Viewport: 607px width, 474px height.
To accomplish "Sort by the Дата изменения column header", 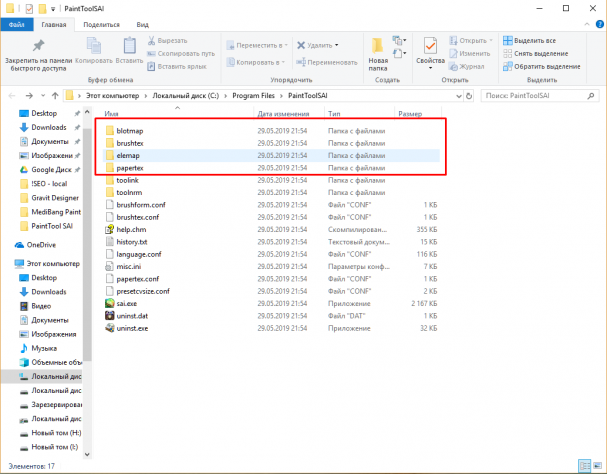I will click(x=281, y=114).
